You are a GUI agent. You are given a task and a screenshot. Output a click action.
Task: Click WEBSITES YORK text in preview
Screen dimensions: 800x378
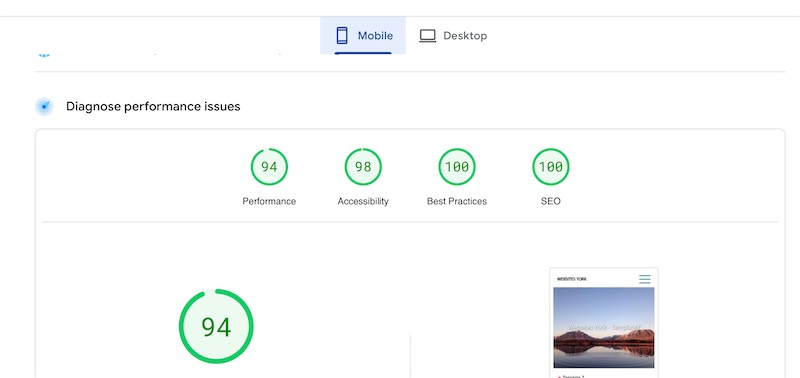571,279
